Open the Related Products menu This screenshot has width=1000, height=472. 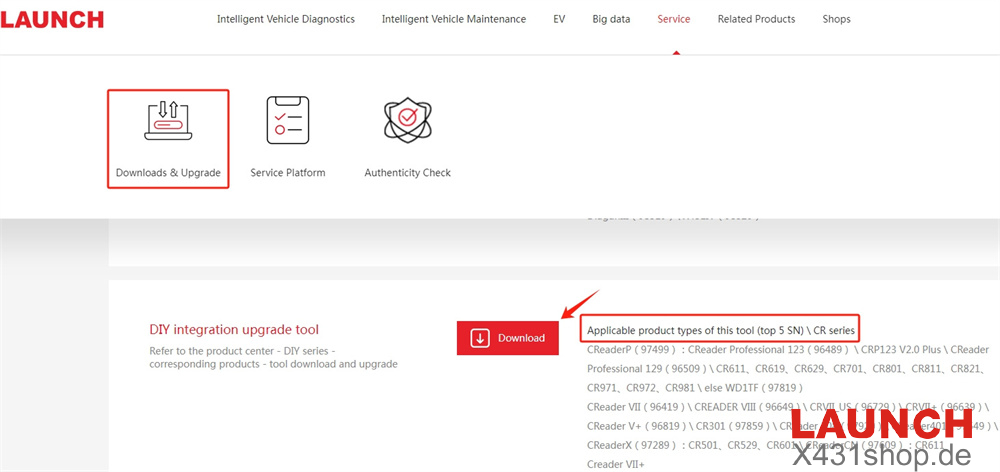click(756, 19)
